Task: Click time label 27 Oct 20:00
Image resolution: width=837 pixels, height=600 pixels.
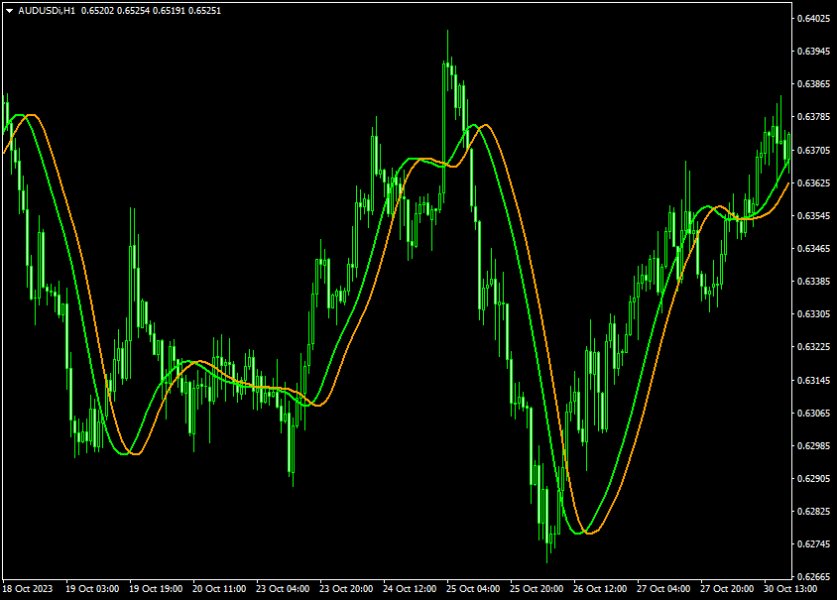Action: (x=728, y=589)
